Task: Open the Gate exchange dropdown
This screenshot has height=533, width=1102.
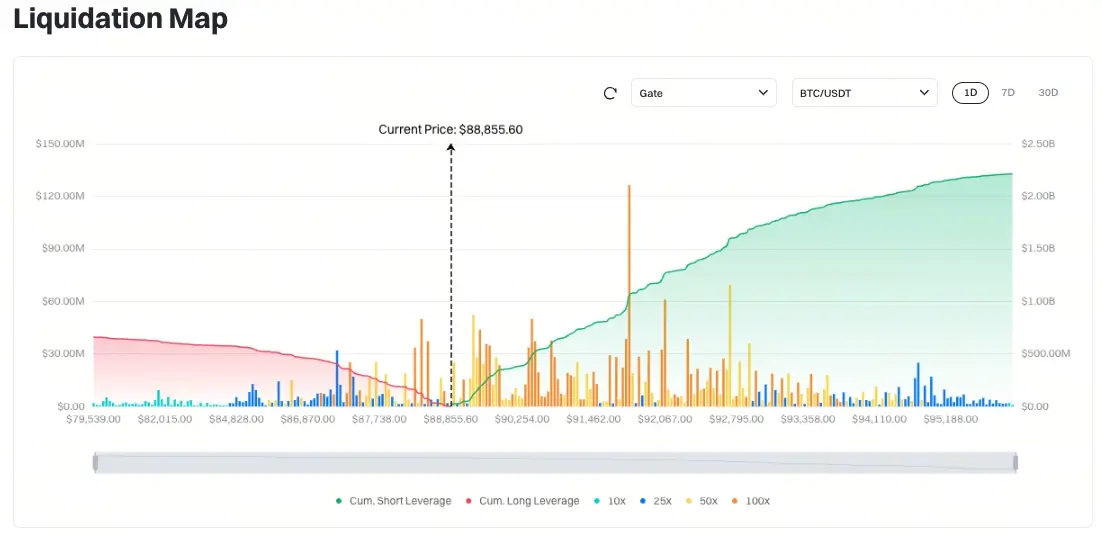Action: tap(704, 93)
